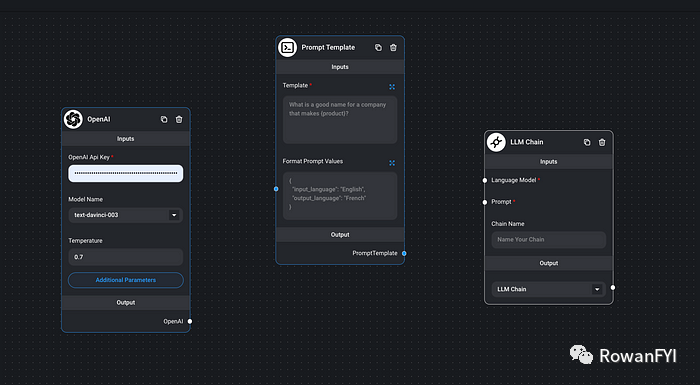Click the OpenAI logo icon
This screenshot has height=385, width=700.
pyautogui.click(x=73, y=119)
